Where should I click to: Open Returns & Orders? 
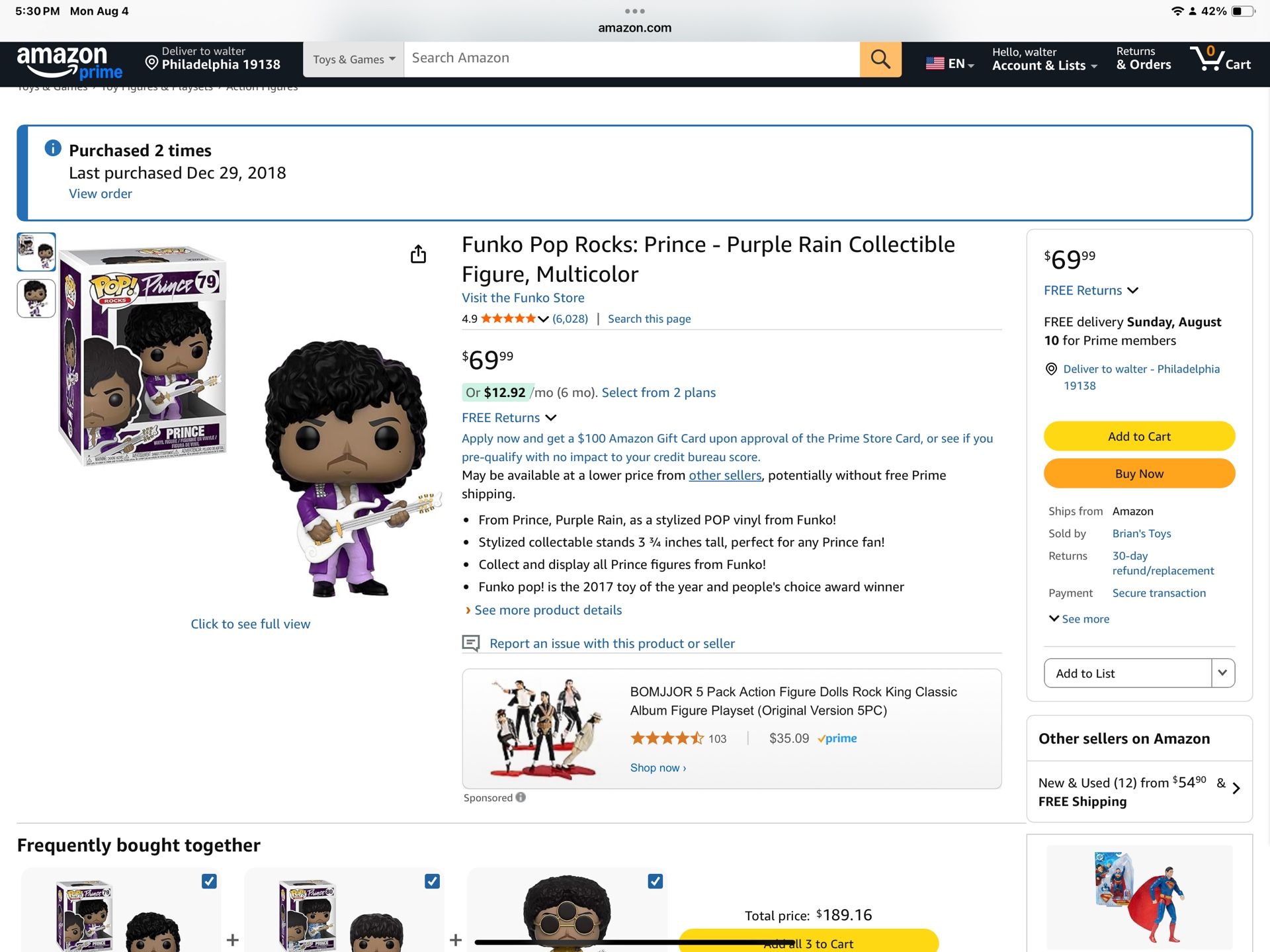point(1143,59)
